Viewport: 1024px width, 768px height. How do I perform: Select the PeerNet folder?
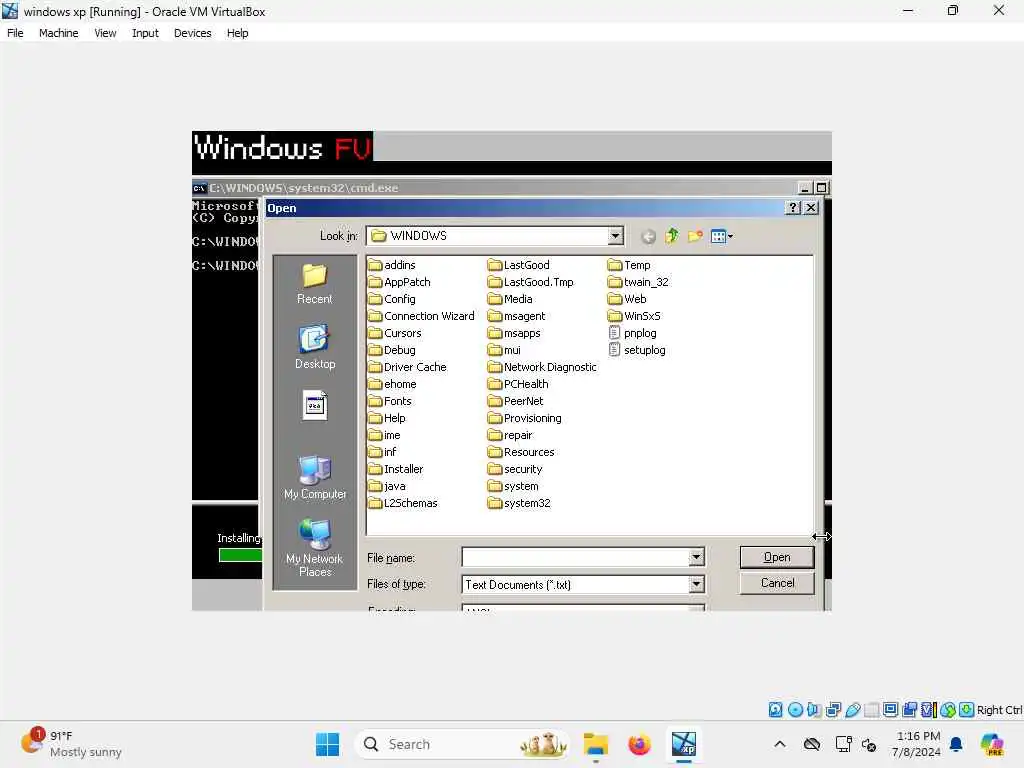[516, 401]
